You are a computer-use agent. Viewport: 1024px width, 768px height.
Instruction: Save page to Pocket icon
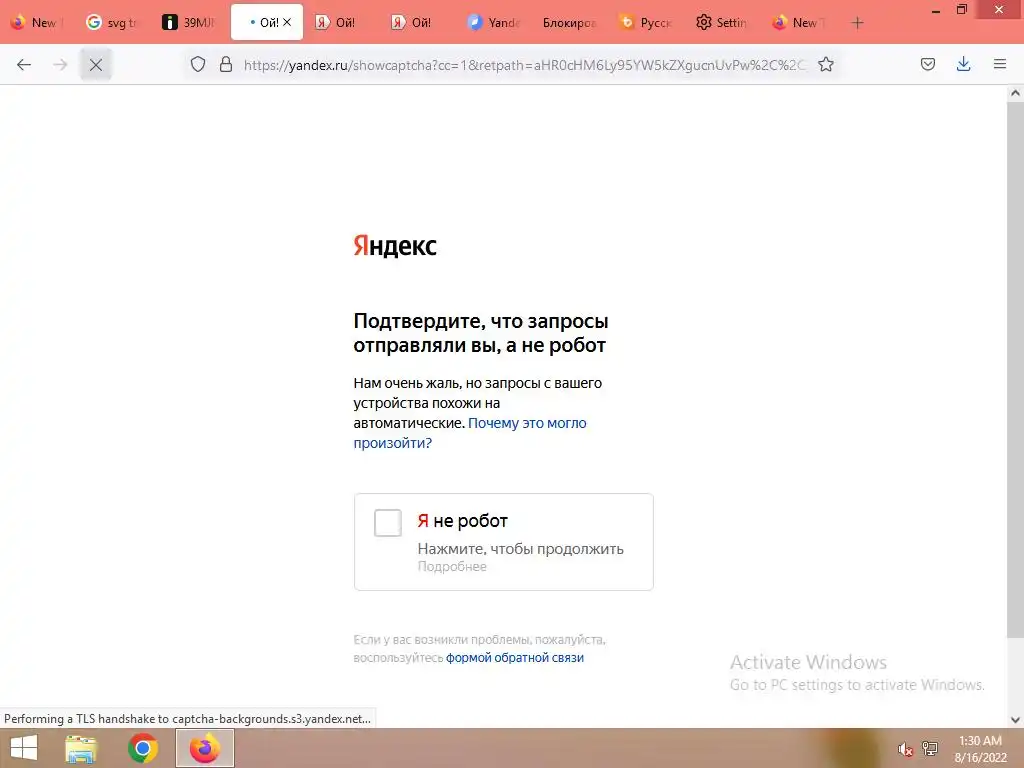(928, 65)
